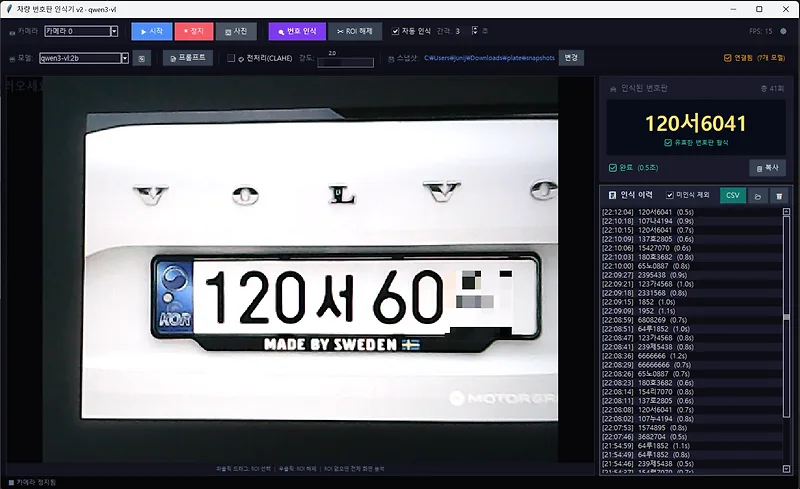
Task: Select history row [22:08:41] 239제5438
Action: [x=691, y=347]
